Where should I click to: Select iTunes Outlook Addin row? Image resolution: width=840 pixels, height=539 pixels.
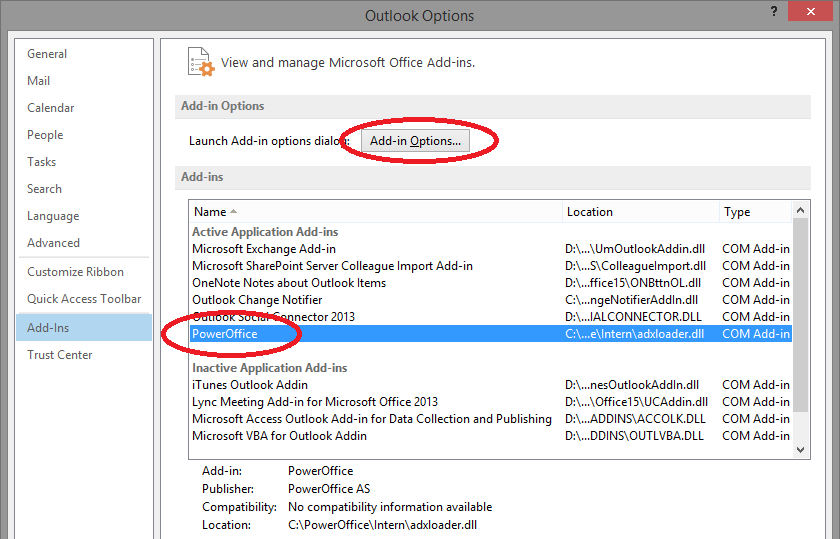490,385
